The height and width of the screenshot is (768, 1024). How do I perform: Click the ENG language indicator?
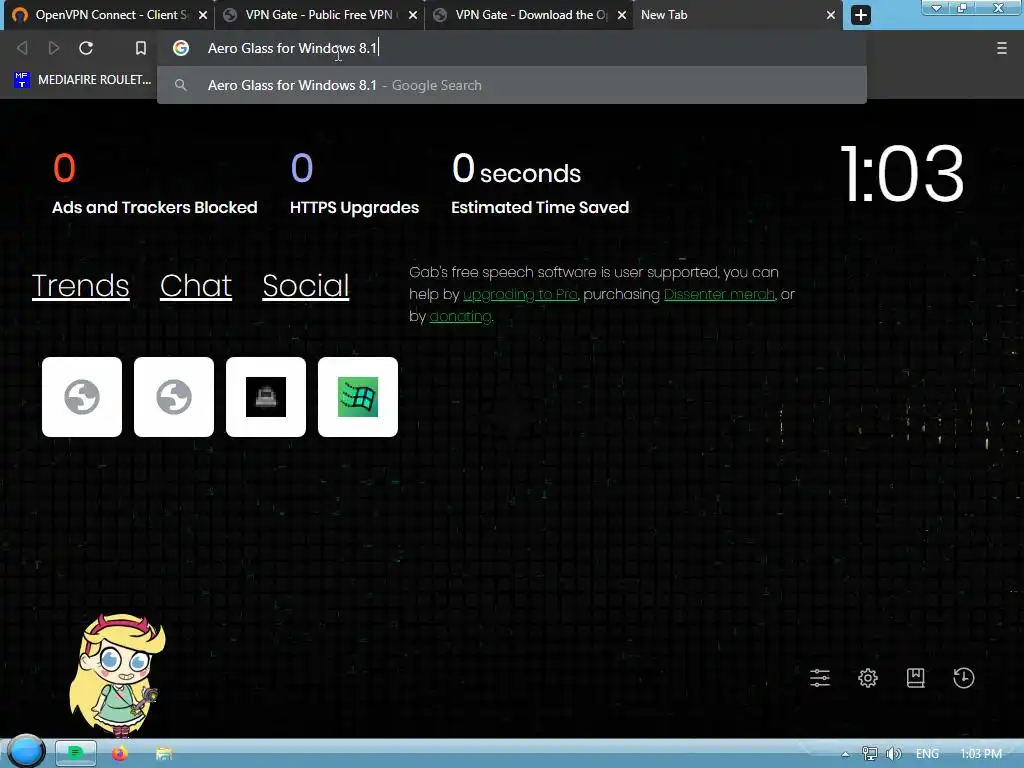tap(927, 754)
